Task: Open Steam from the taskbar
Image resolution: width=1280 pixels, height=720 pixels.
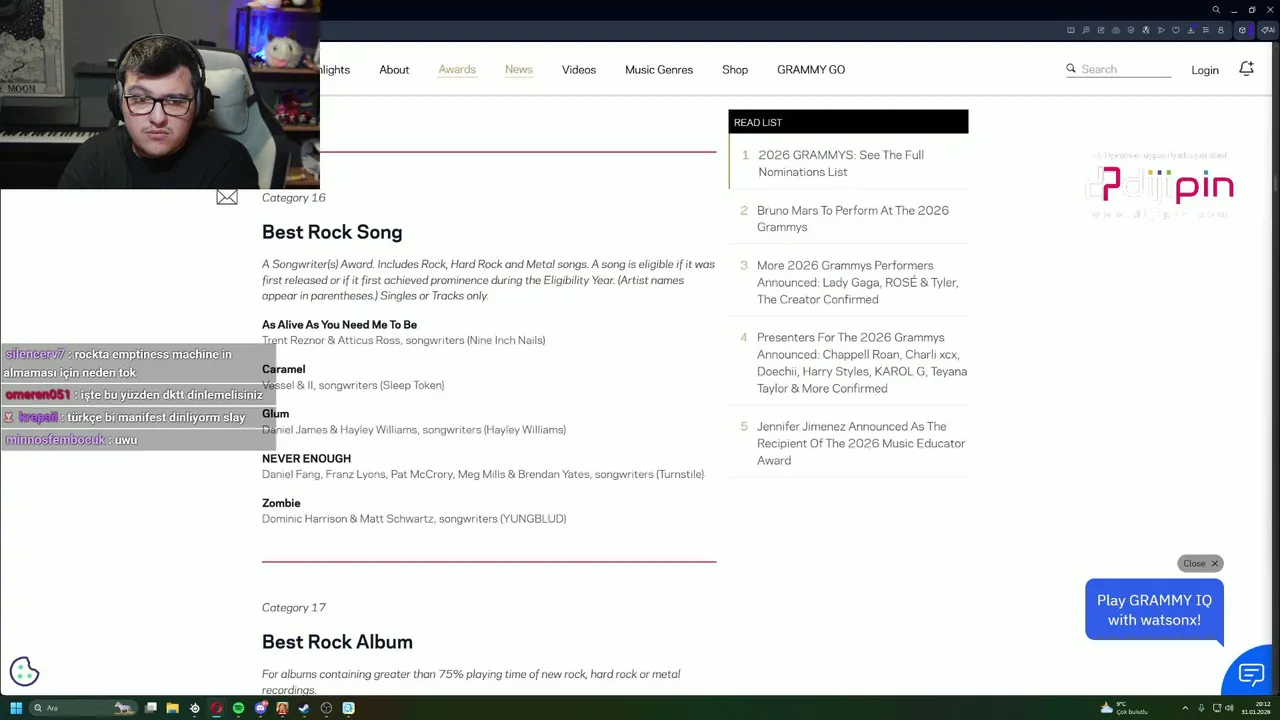Action: coord(304,708)
